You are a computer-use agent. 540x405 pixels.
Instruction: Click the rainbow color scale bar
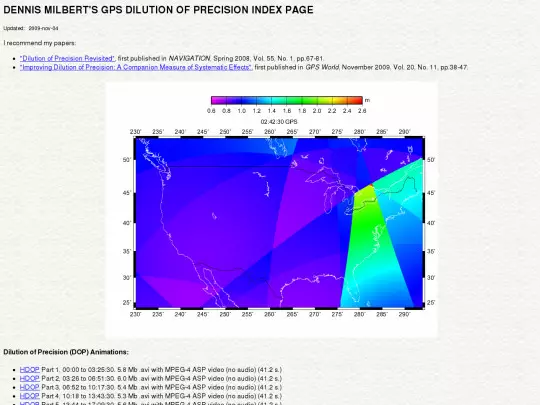(287, 100)
